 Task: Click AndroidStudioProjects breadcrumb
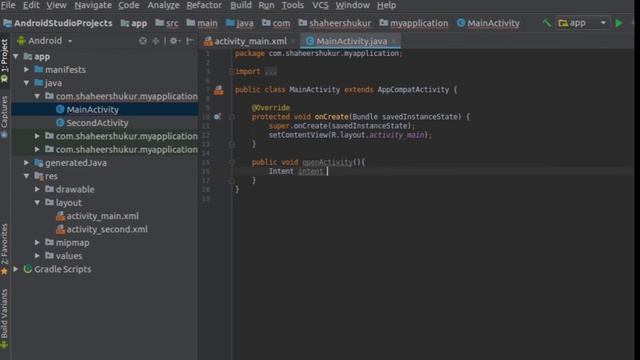(x=58, y=23)
